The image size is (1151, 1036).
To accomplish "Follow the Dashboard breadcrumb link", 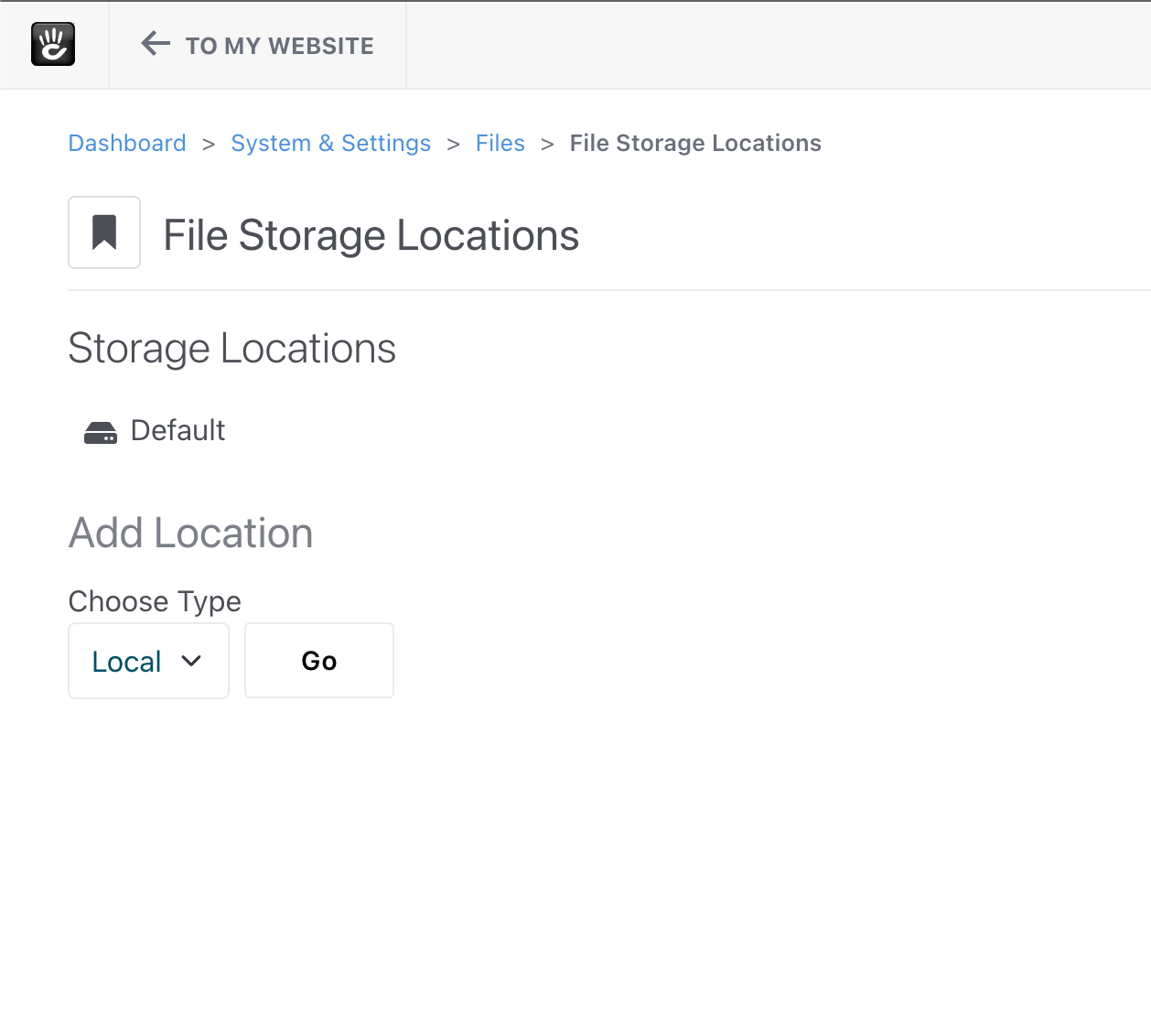I will click(127, 143).
